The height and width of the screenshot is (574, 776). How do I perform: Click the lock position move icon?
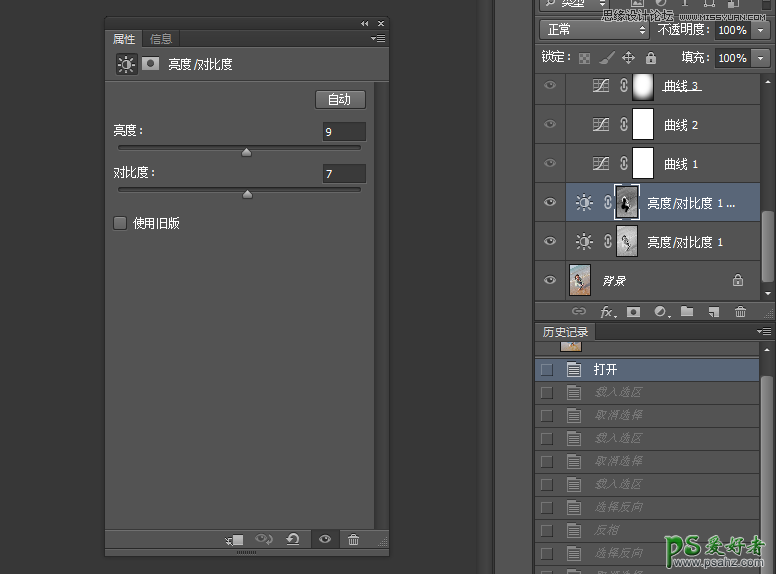pyautogui.click(x=628, y=58)
